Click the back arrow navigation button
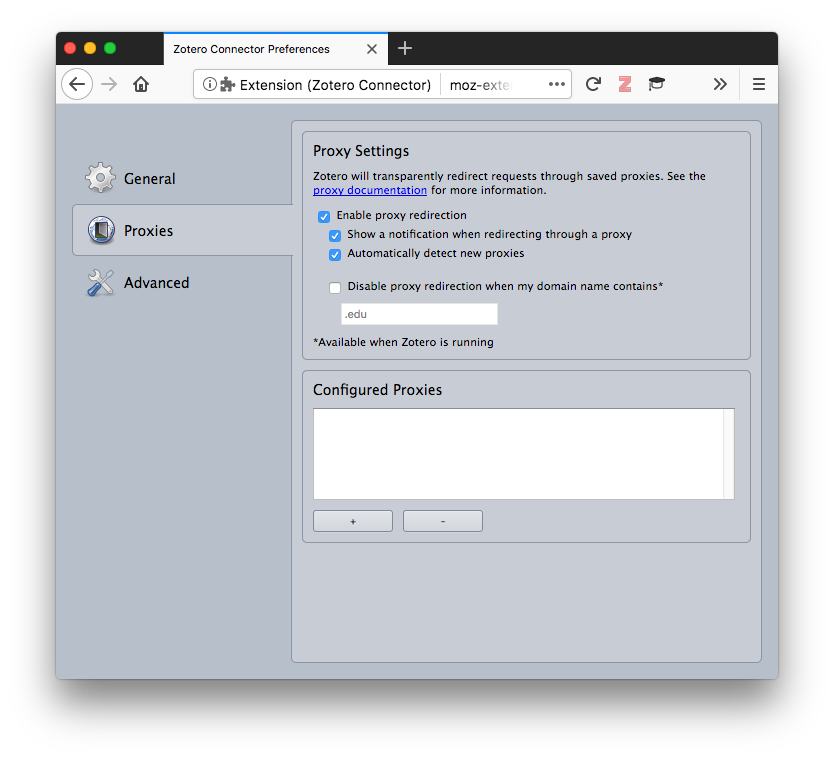 click(x=77, y=84)
